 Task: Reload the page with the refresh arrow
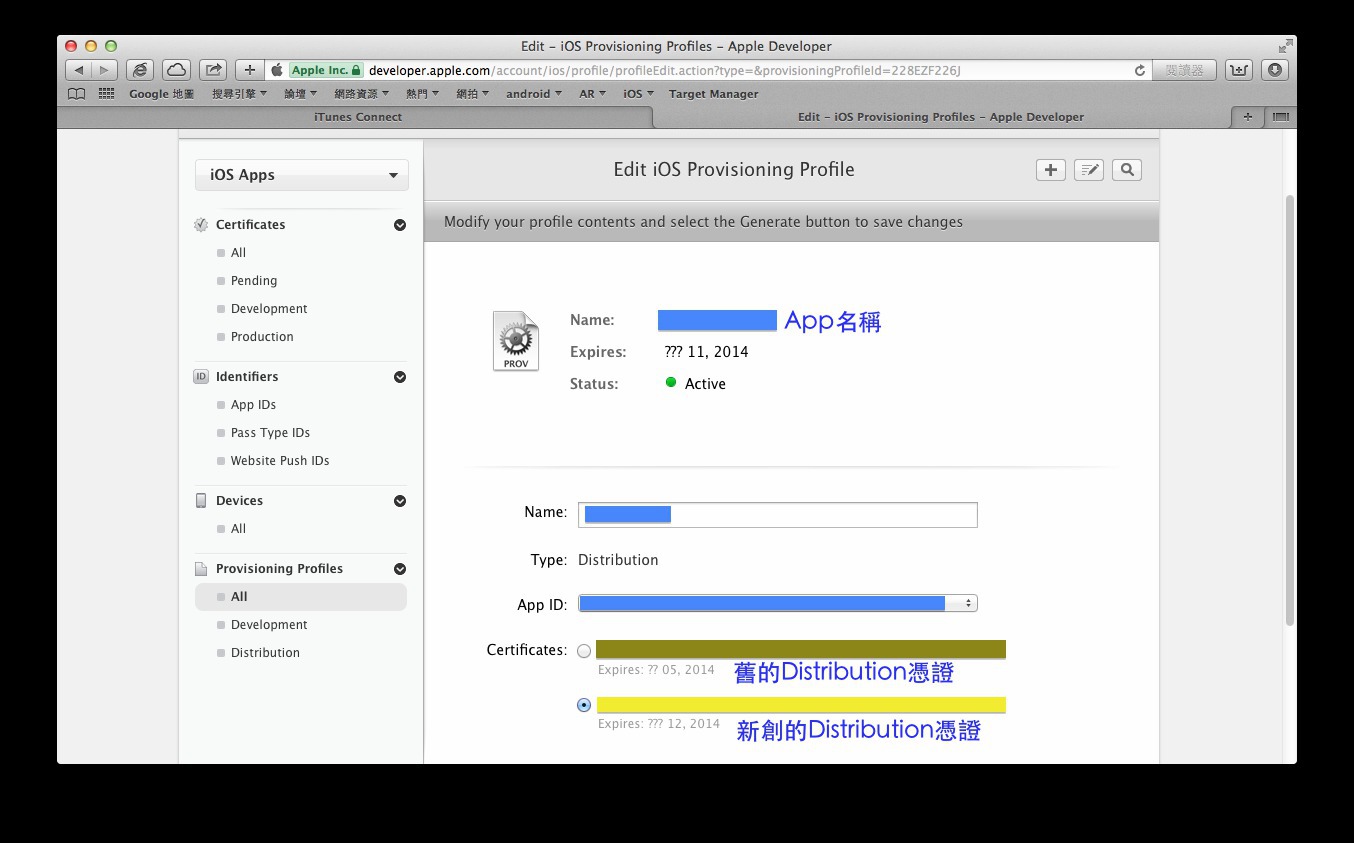pos(1139,71)
